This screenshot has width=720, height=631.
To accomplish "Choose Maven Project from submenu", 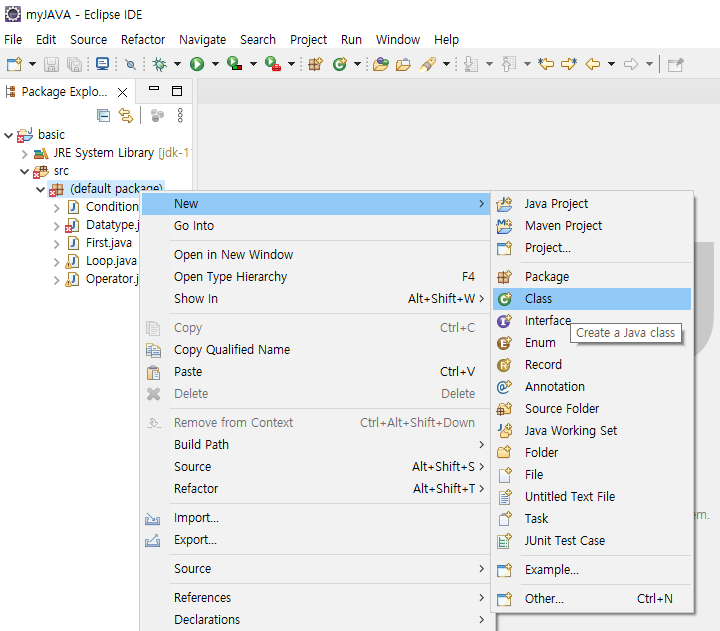I will click(x=592, y=225).
